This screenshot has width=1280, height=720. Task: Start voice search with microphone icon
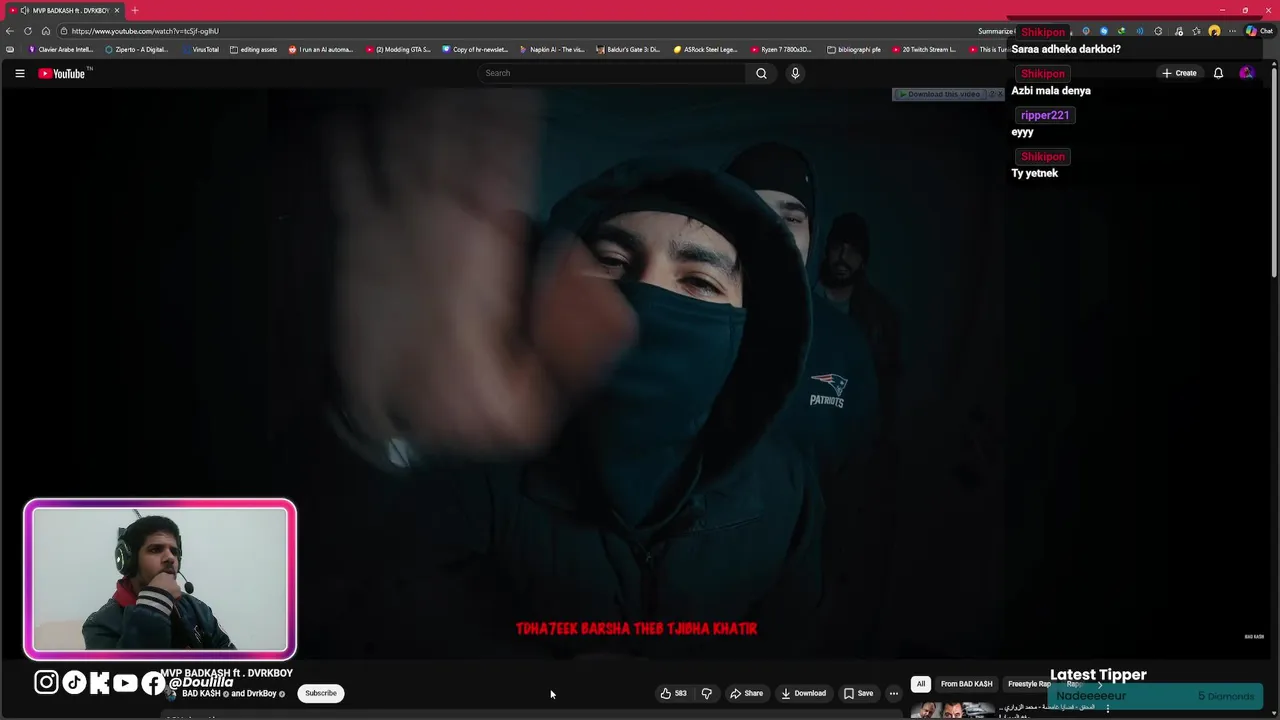795,73
